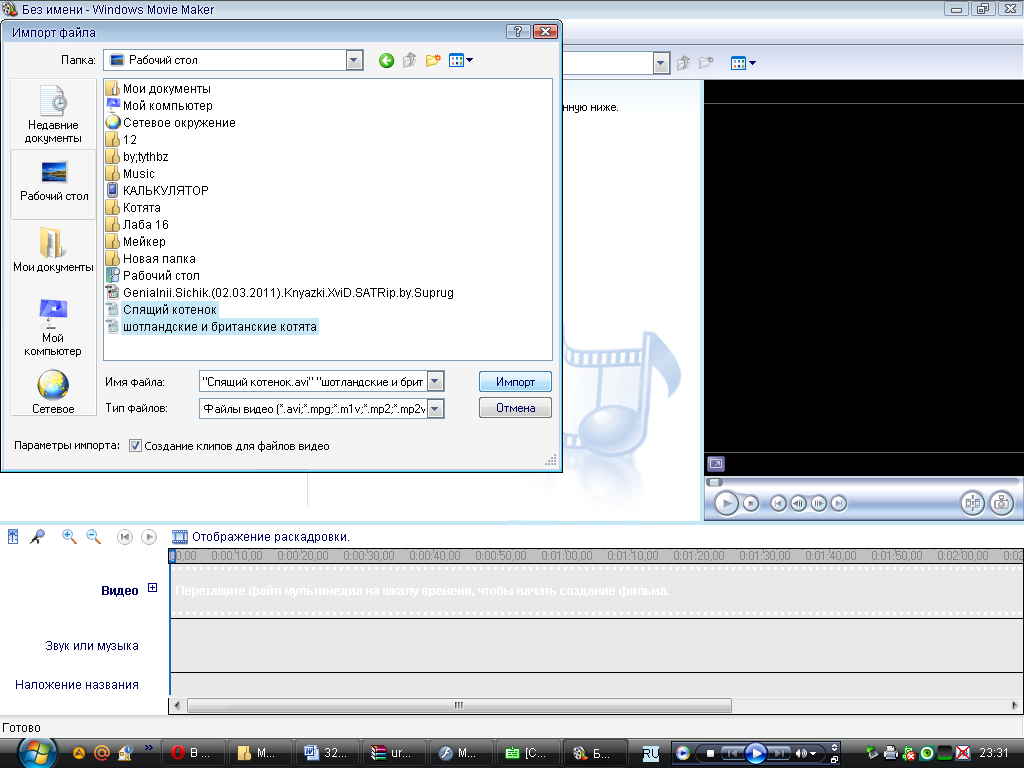Click timeline ruler at 0:01:00,00
This screenshot has height=768, width=1024.
point(567,556)
